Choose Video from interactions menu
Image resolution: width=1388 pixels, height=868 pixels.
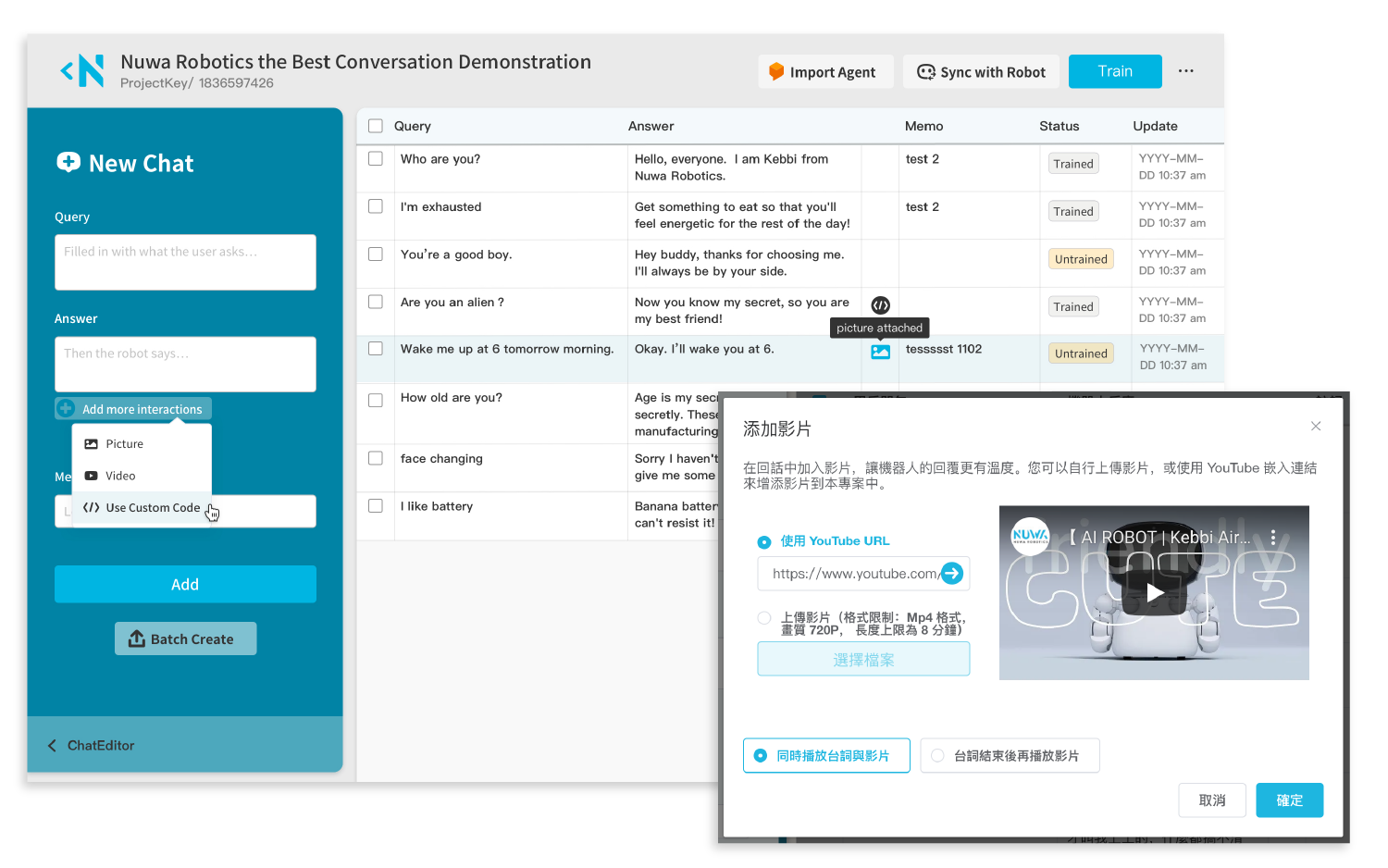click(142, 476)
